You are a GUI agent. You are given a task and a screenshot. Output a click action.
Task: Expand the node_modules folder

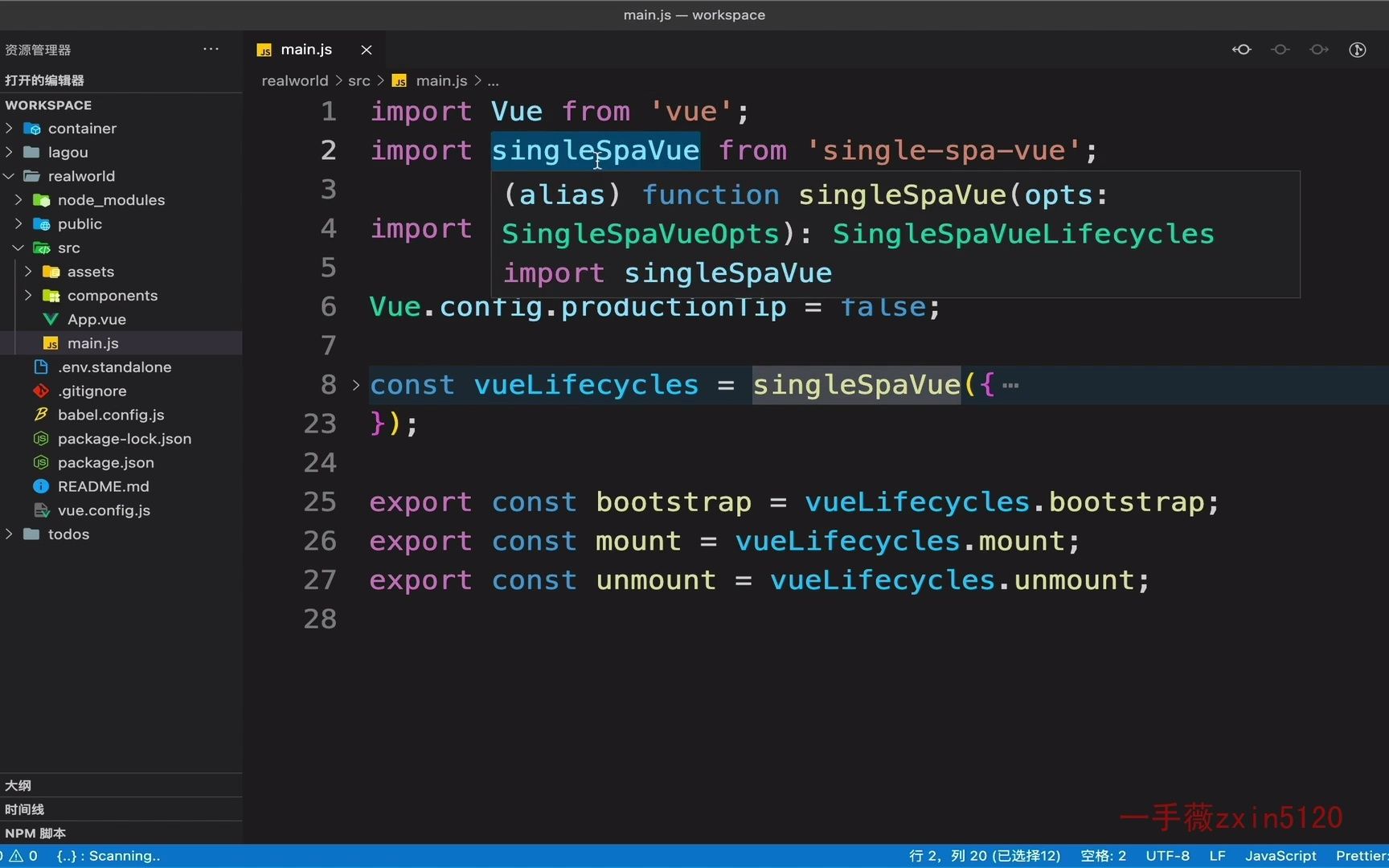point(18,200)
